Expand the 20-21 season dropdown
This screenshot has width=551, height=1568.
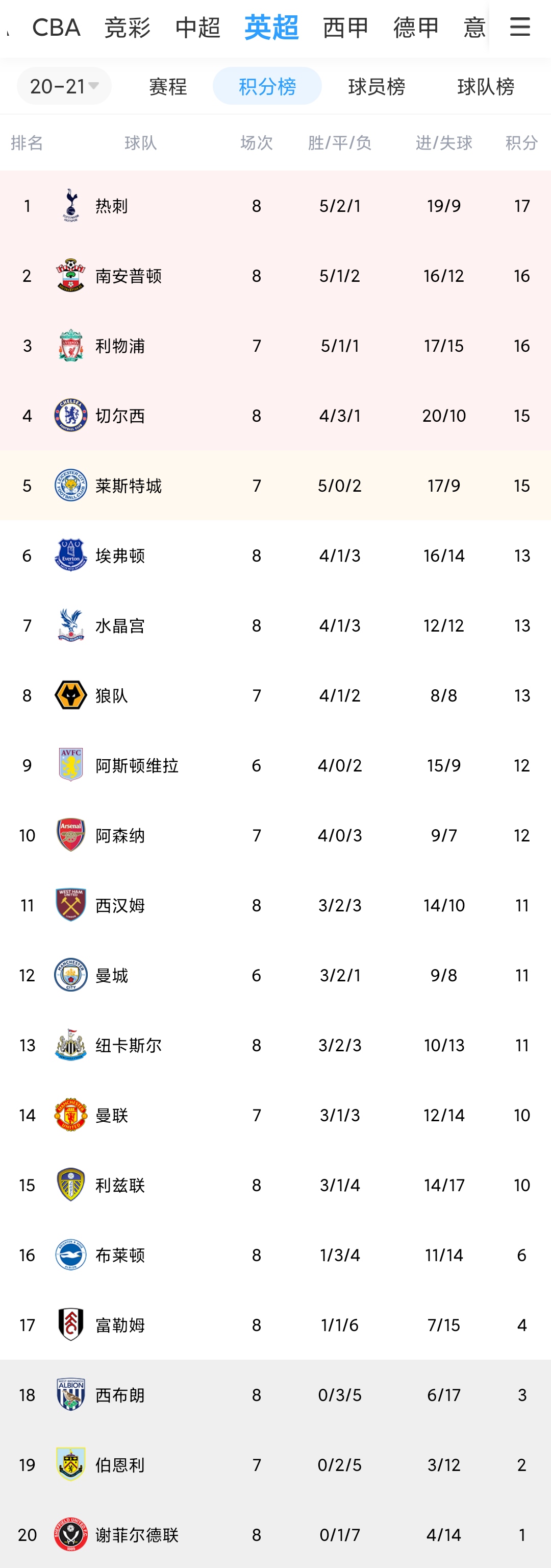click(64, 86)
